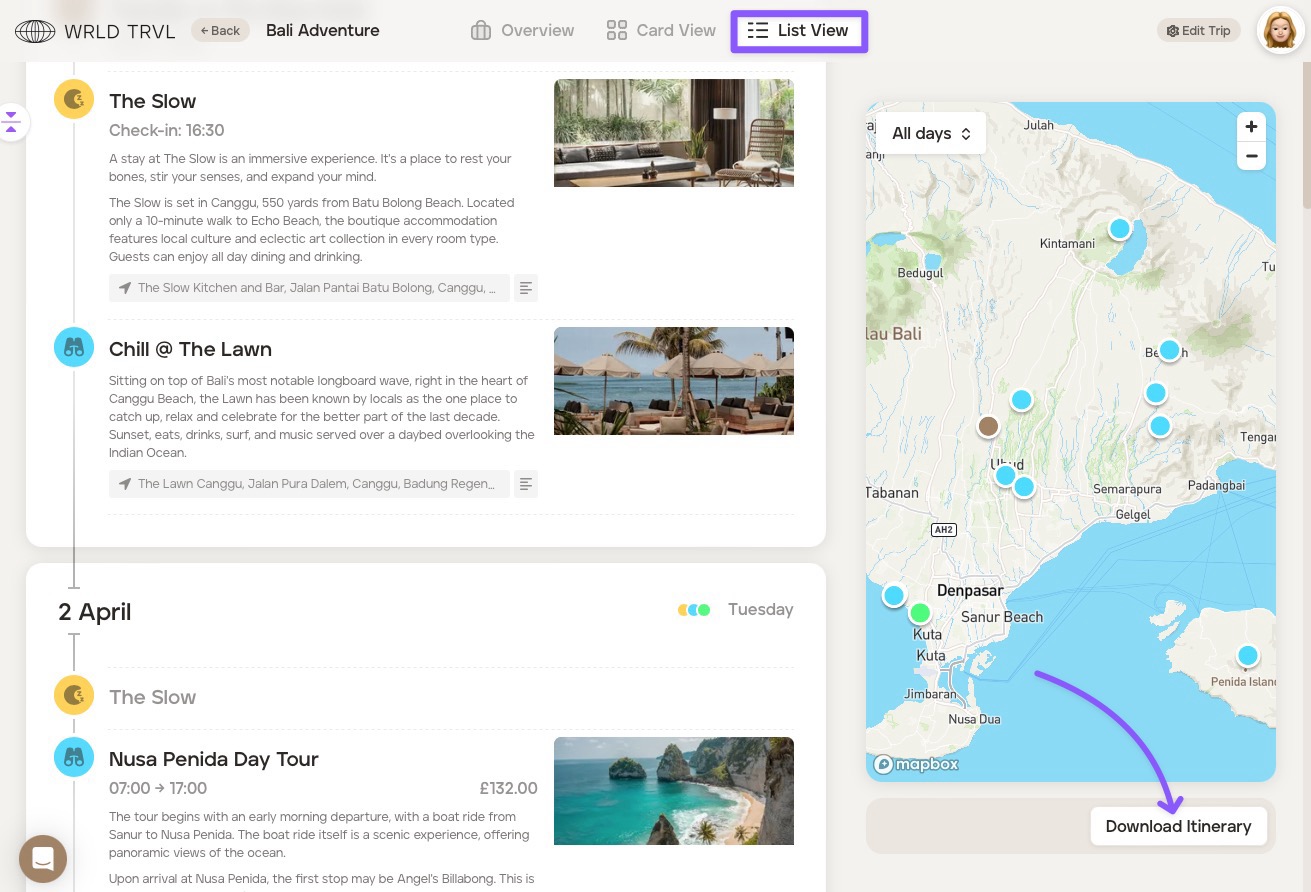Click binoculars icon beside Chill @ The Lawn
This screenshot has height=892, width=1311.
click(74, 347)
